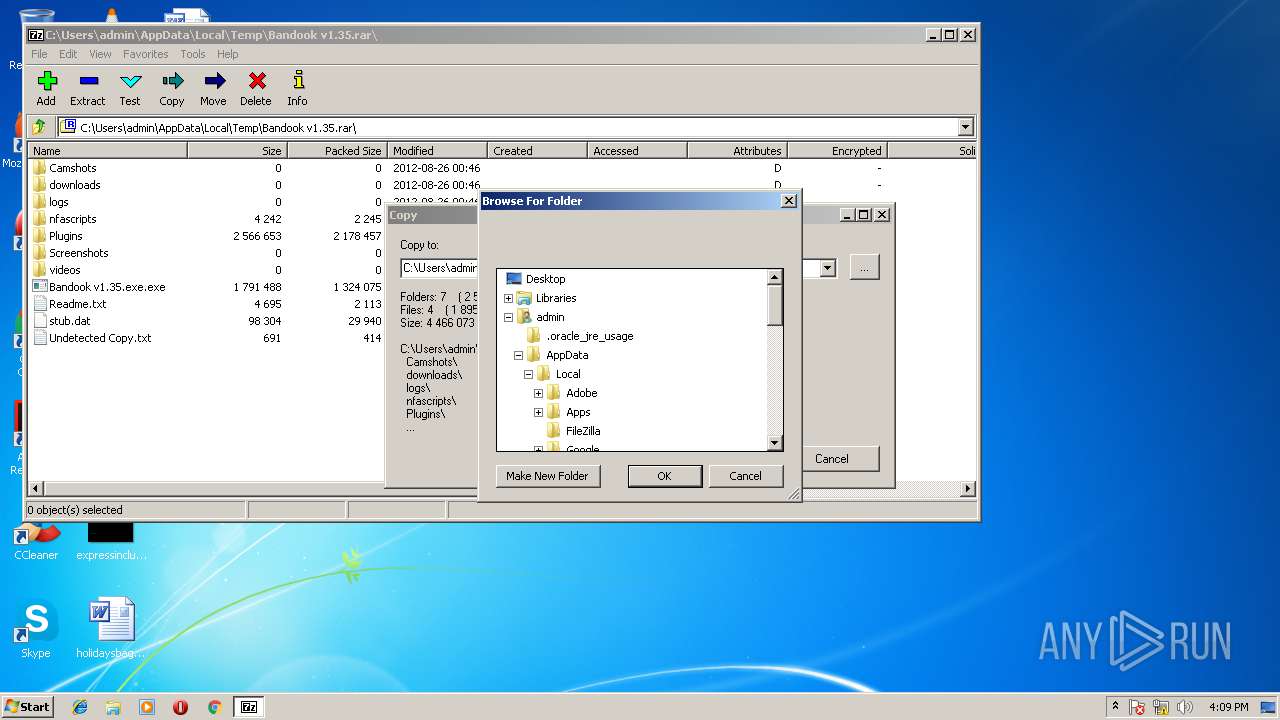Screen dimensions: 1280x720
Task: Open the Copy to path dropdown
Action: click(x=827, y=268)
